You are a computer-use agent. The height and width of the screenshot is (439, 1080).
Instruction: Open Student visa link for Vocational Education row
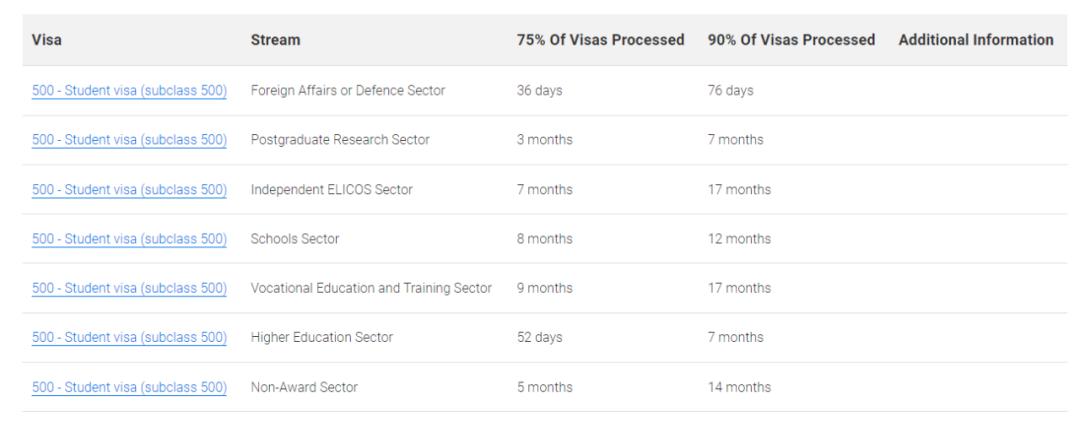pyautogui.click(x=129, y=288)
